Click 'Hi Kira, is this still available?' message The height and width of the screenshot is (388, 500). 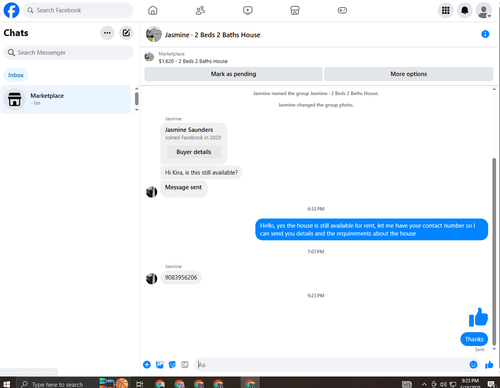click(201, 172)
